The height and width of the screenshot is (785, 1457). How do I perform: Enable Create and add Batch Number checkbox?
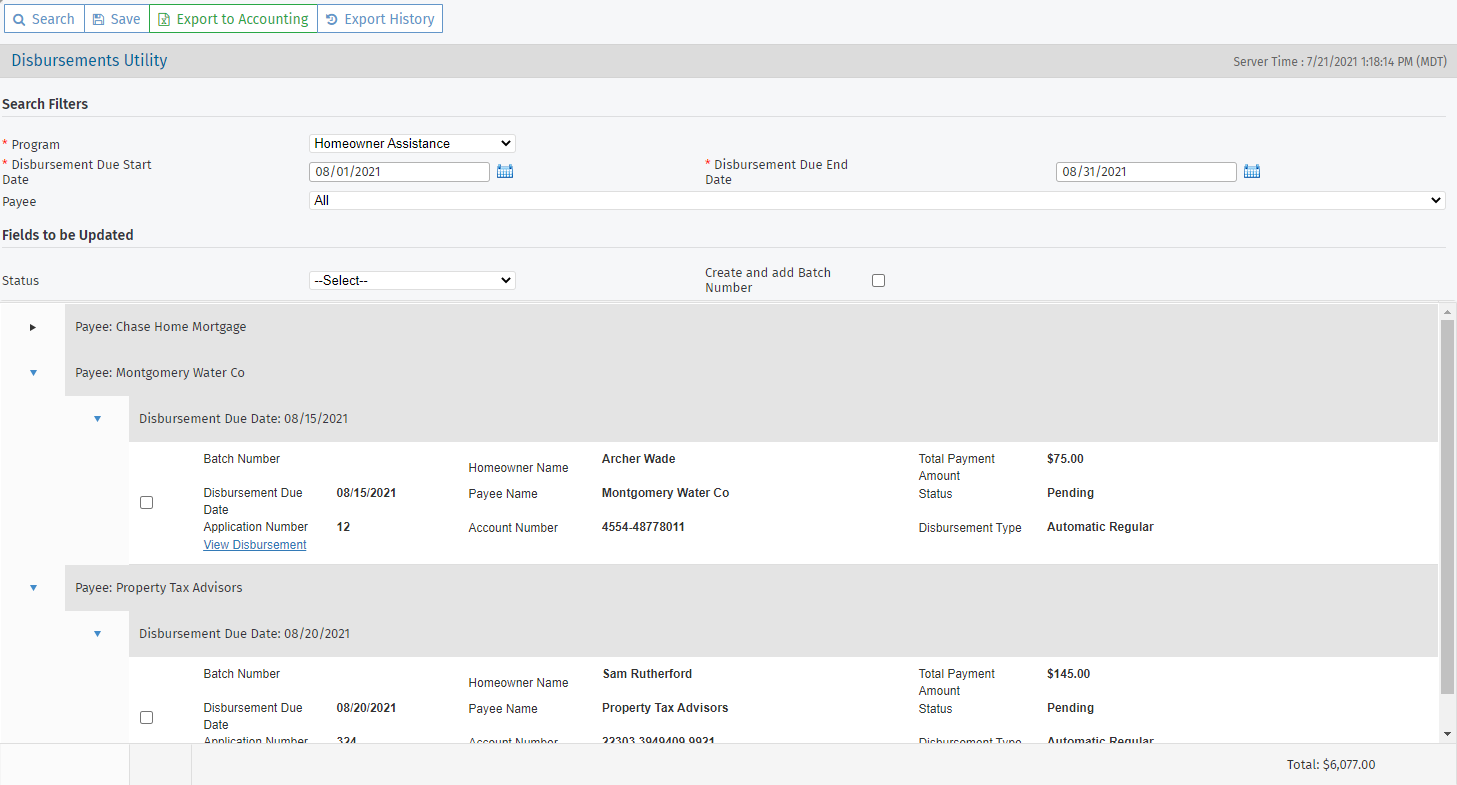(x=878, y=281)
